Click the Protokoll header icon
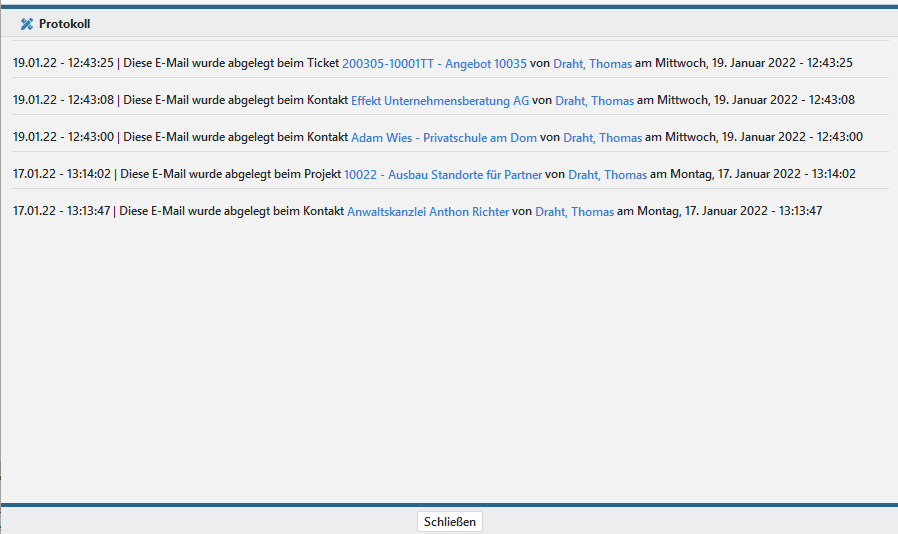The height and width of the screenshot is (534, 898). [x=27, y=24]
